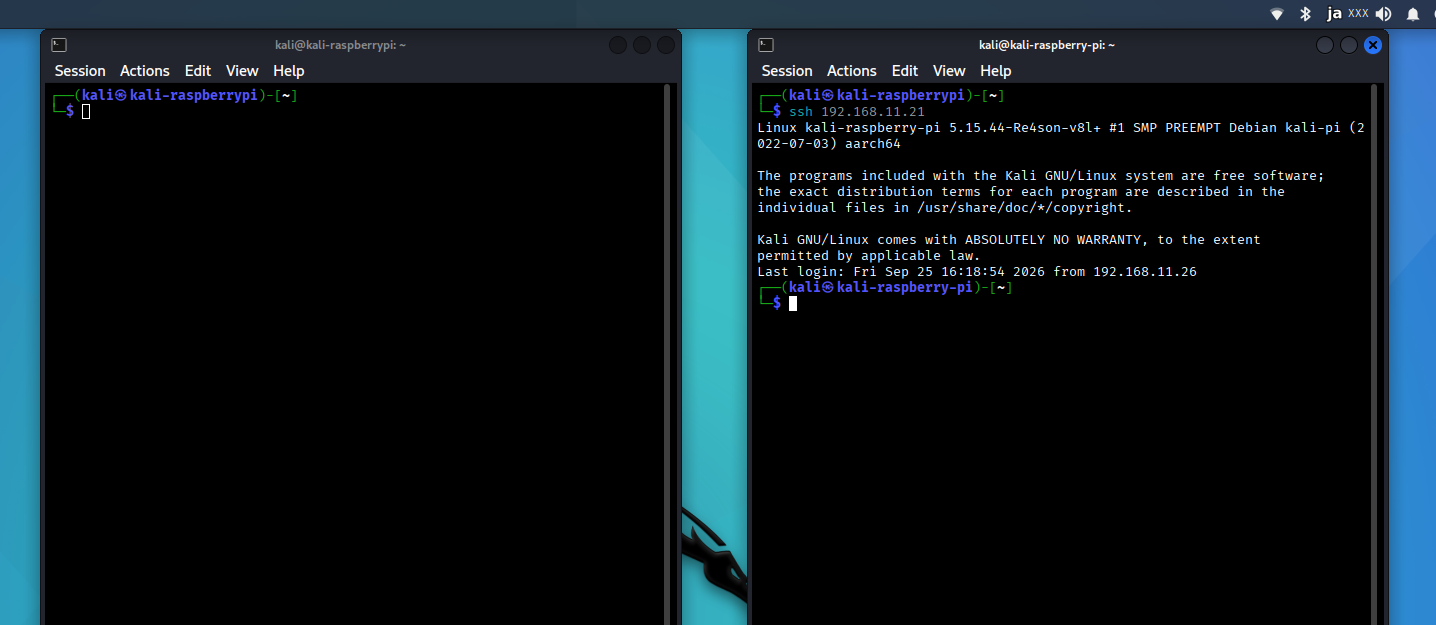Close the kali-raspberrypi terminal window
The image size is (1436, 625).
click(666, 45)
